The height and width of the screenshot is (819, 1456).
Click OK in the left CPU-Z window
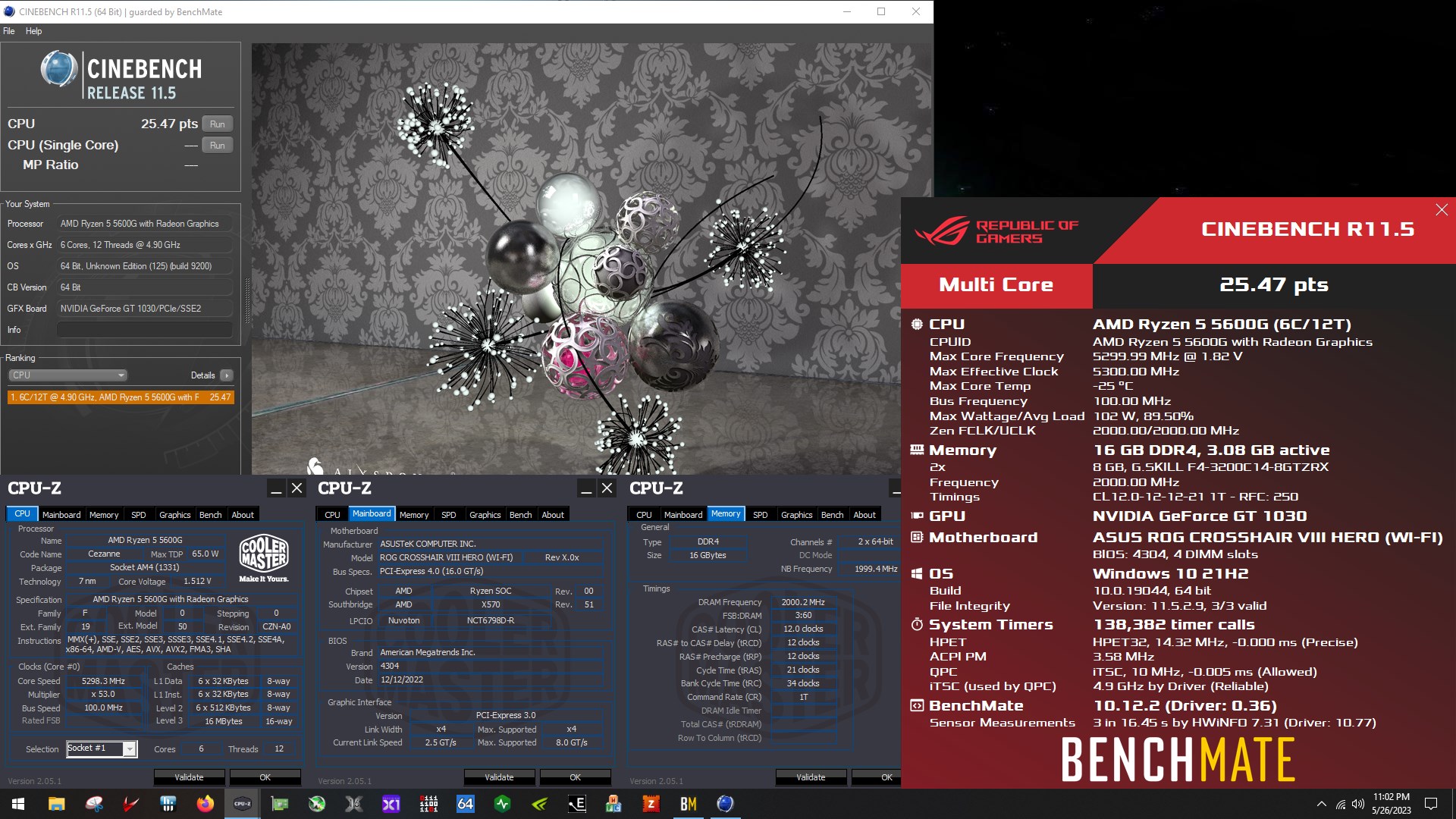point(265,777)
